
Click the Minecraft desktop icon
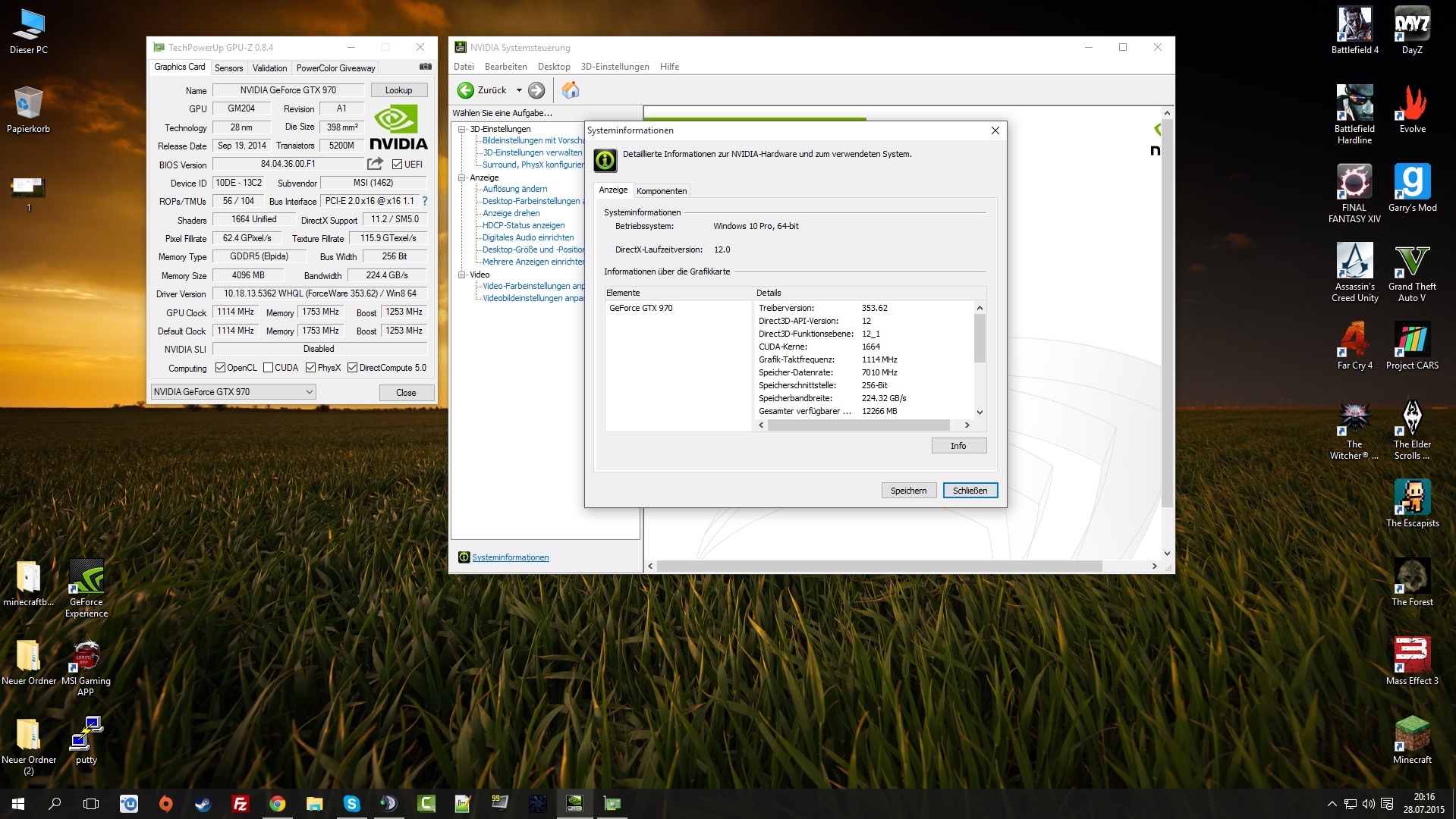click(x=1412, y=740)
